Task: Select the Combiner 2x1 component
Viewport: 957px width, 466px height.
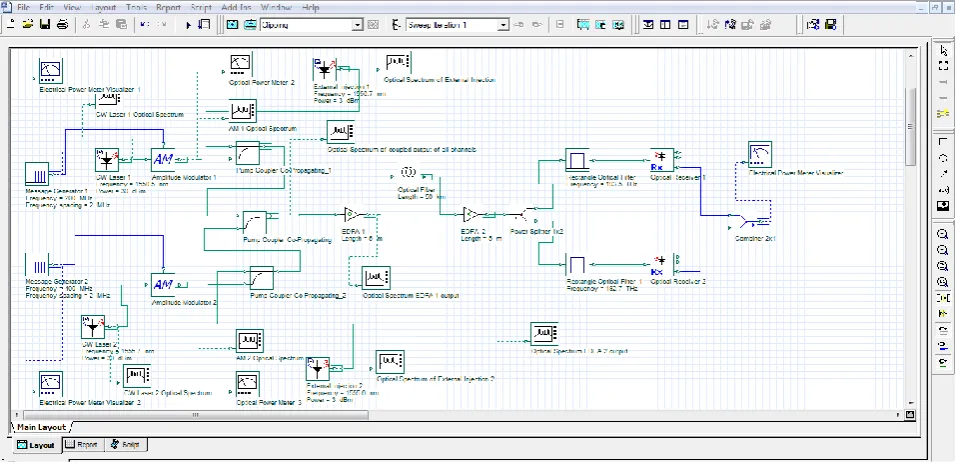Action: point(748,221)
